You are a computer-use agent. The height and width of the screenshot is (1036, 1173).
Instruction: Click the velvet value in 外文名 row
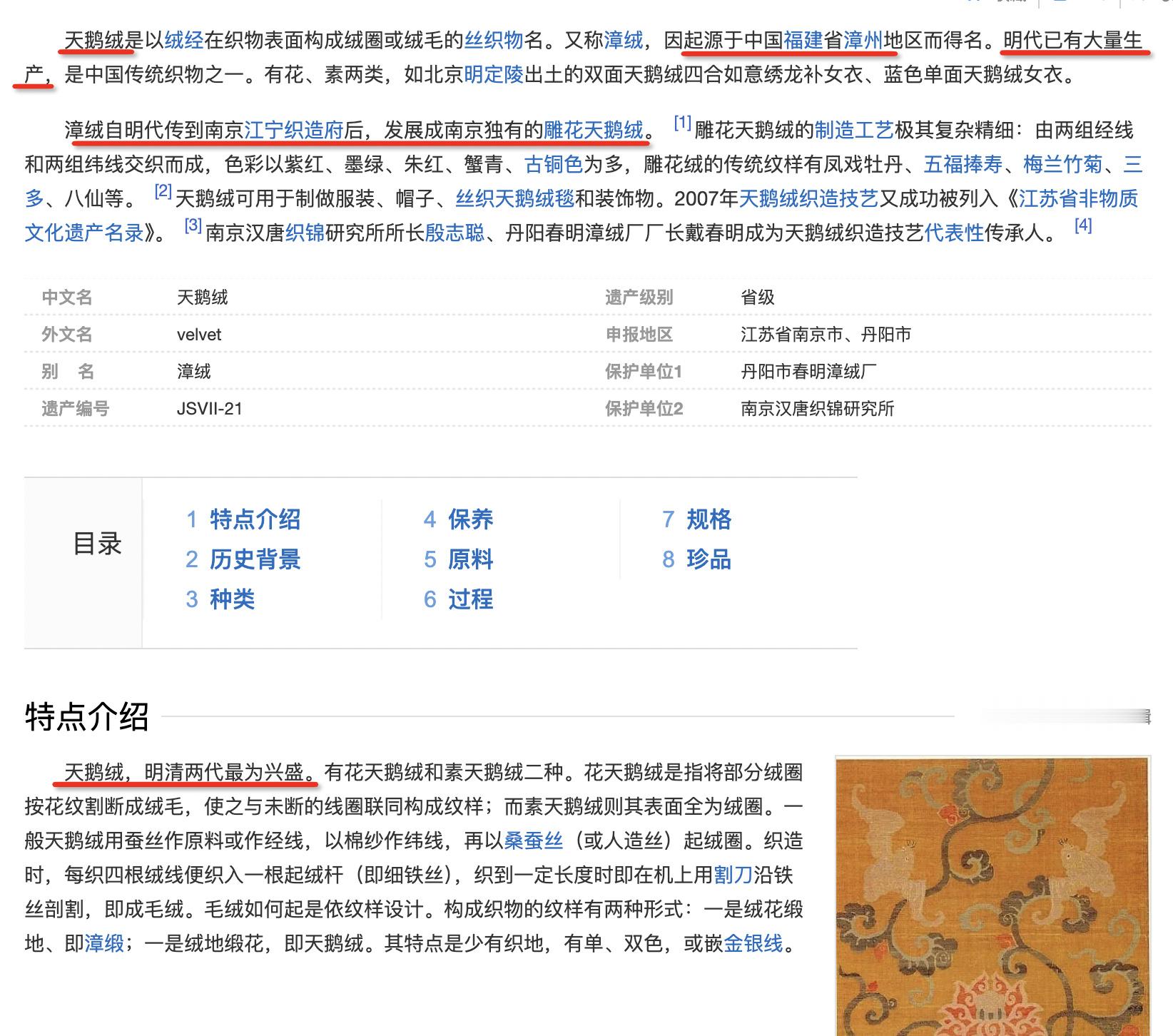(x=199, y=335)
